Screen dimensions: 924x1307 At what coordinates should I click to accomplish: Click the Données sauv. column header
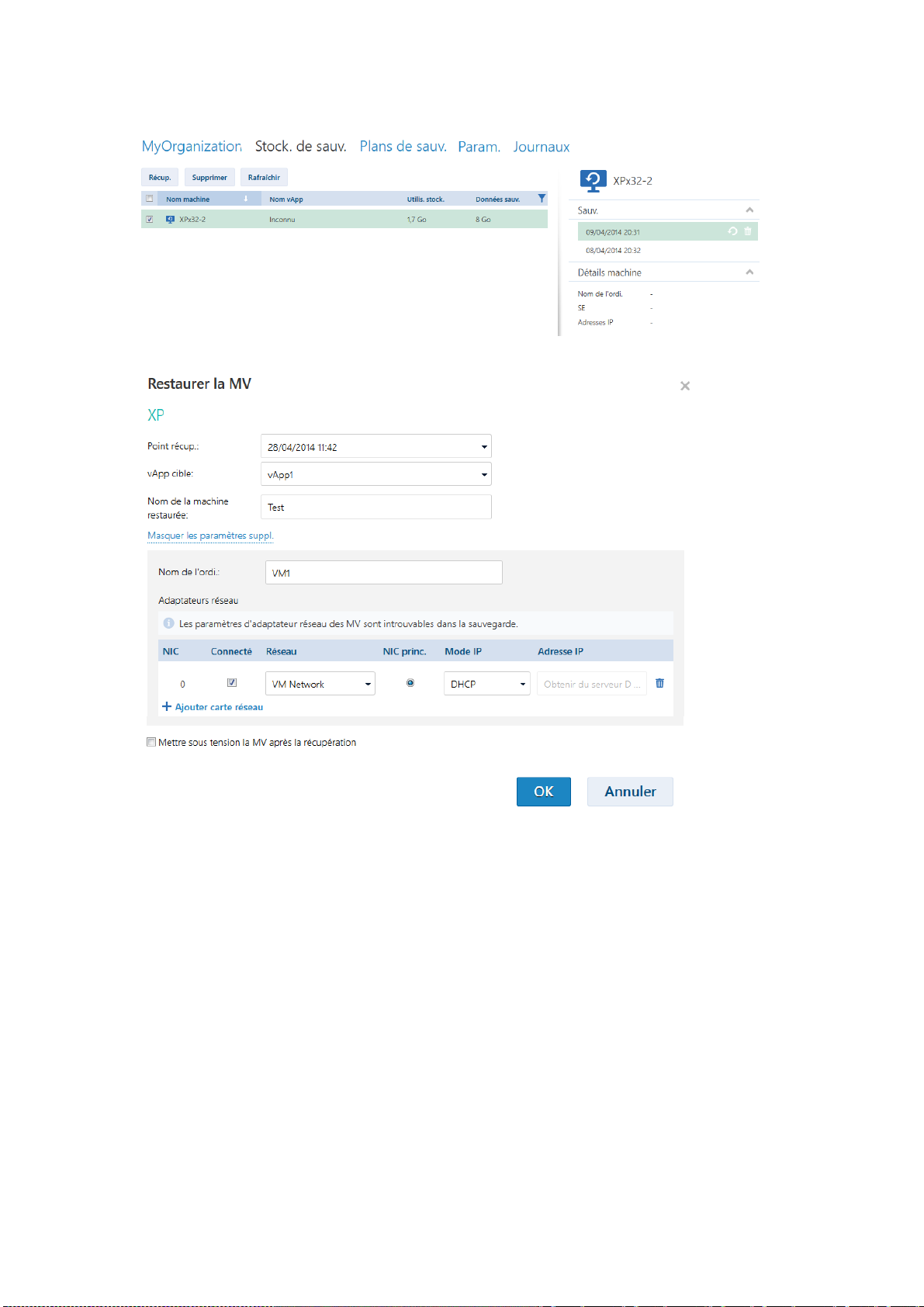(x=498, y=199)
